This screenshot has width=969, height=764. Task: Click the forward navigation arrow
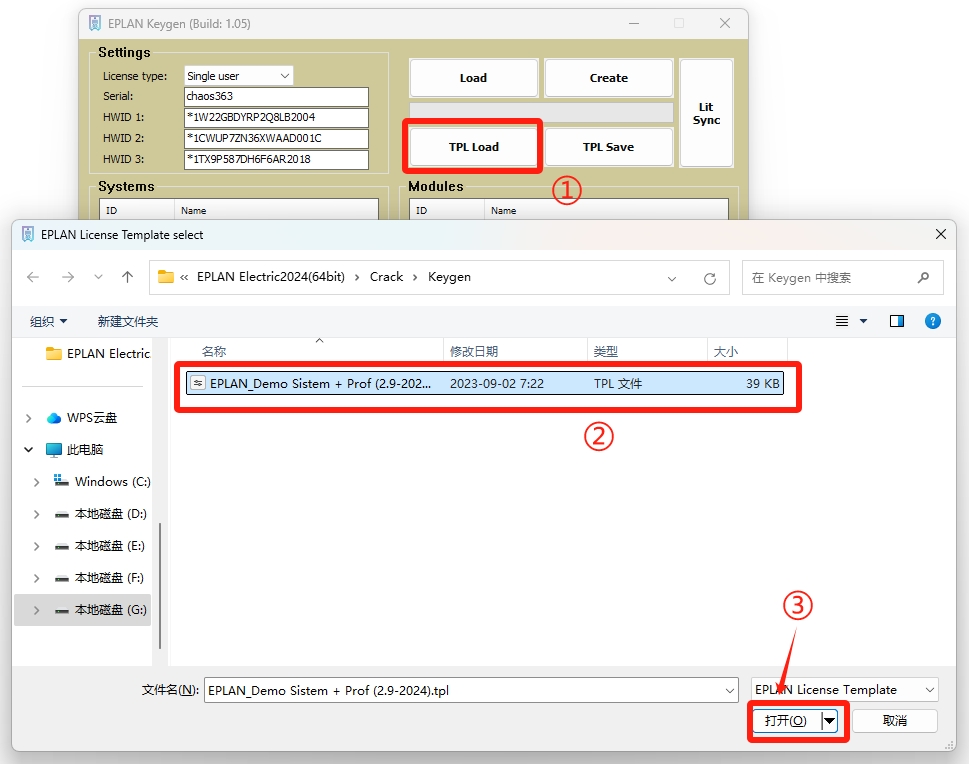(x=67, y=277)
